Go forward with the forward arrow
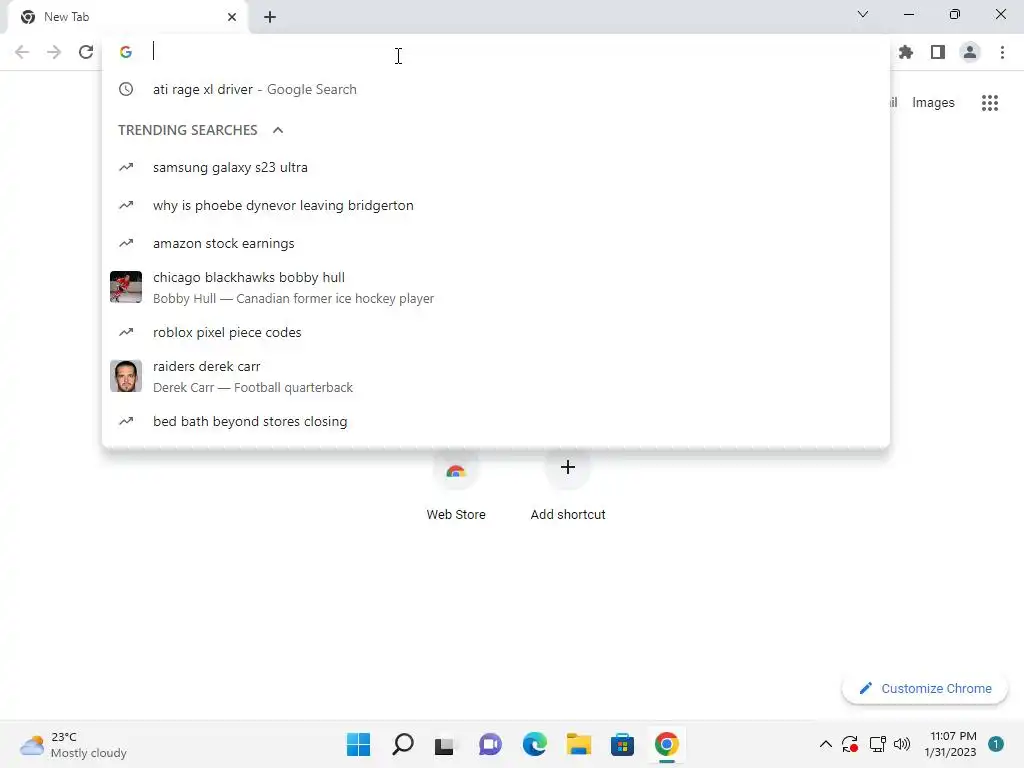Screen dimensions: 1024x768 click(54, 52)
